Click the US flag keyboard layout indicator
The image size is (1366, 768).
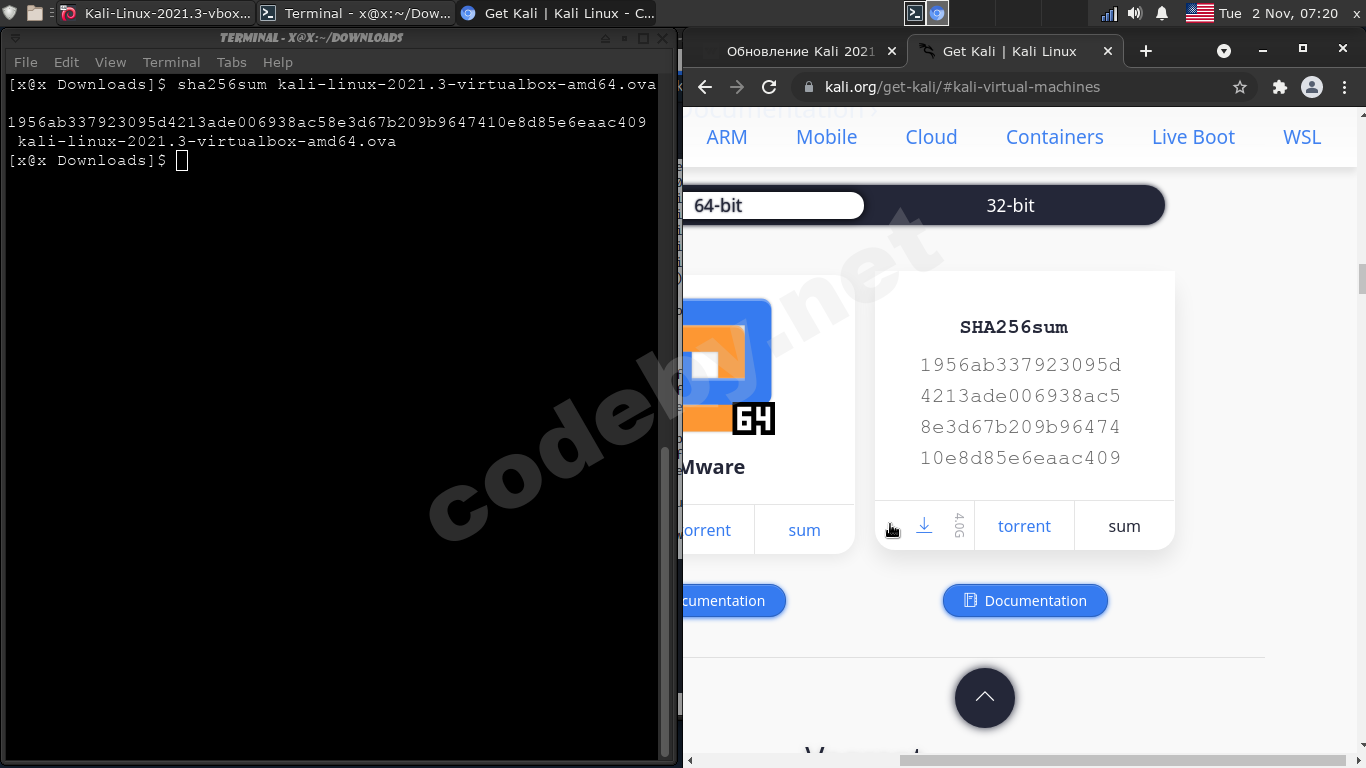[1199, 13]
